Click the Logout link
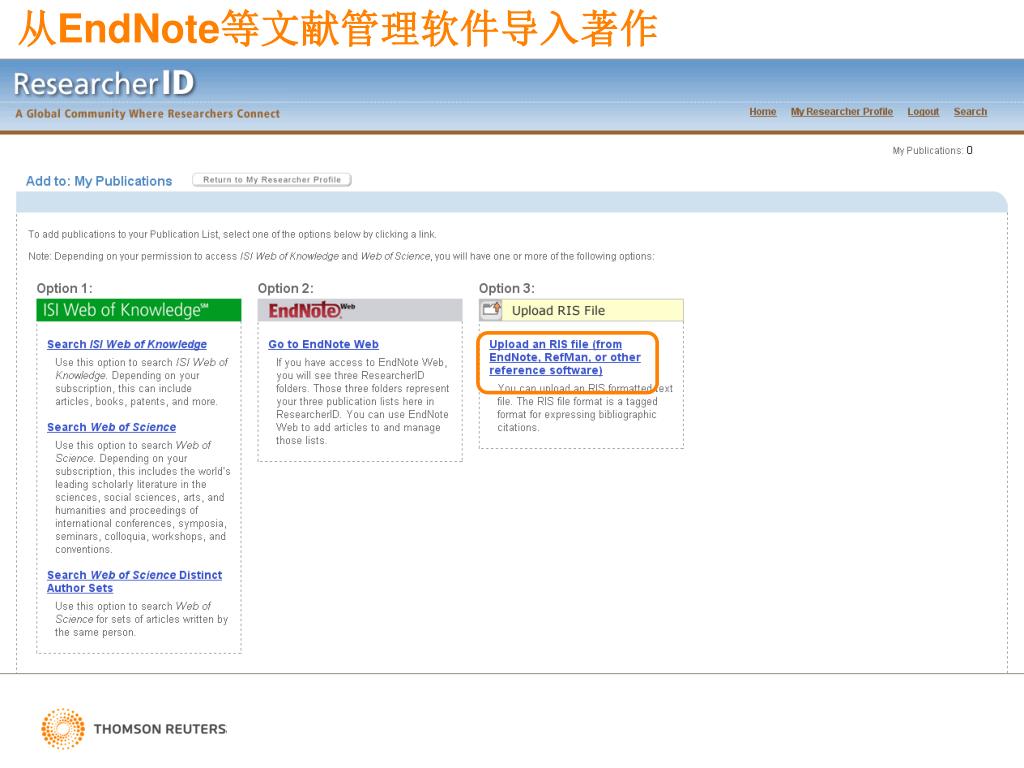 click(x=923, y=112)
